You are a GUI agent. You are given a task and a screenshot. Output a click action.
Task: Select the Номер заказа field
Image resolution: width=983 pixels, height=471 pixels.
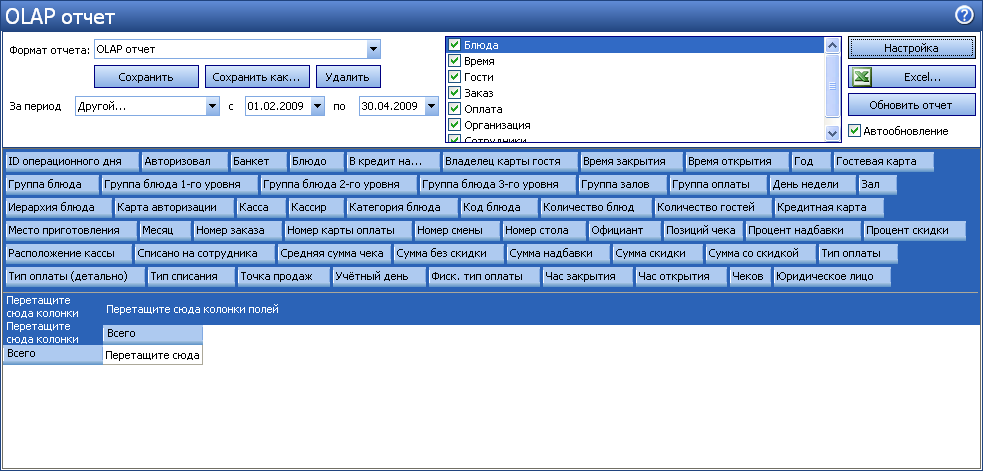click(238, 230)
